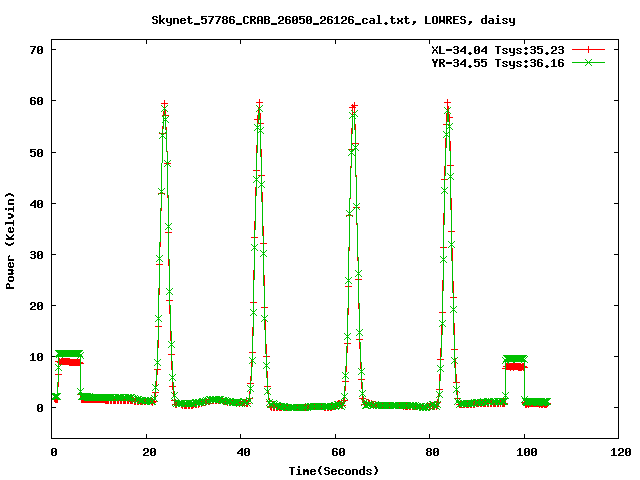Click the y-axis tick label 20

[36, 306]
